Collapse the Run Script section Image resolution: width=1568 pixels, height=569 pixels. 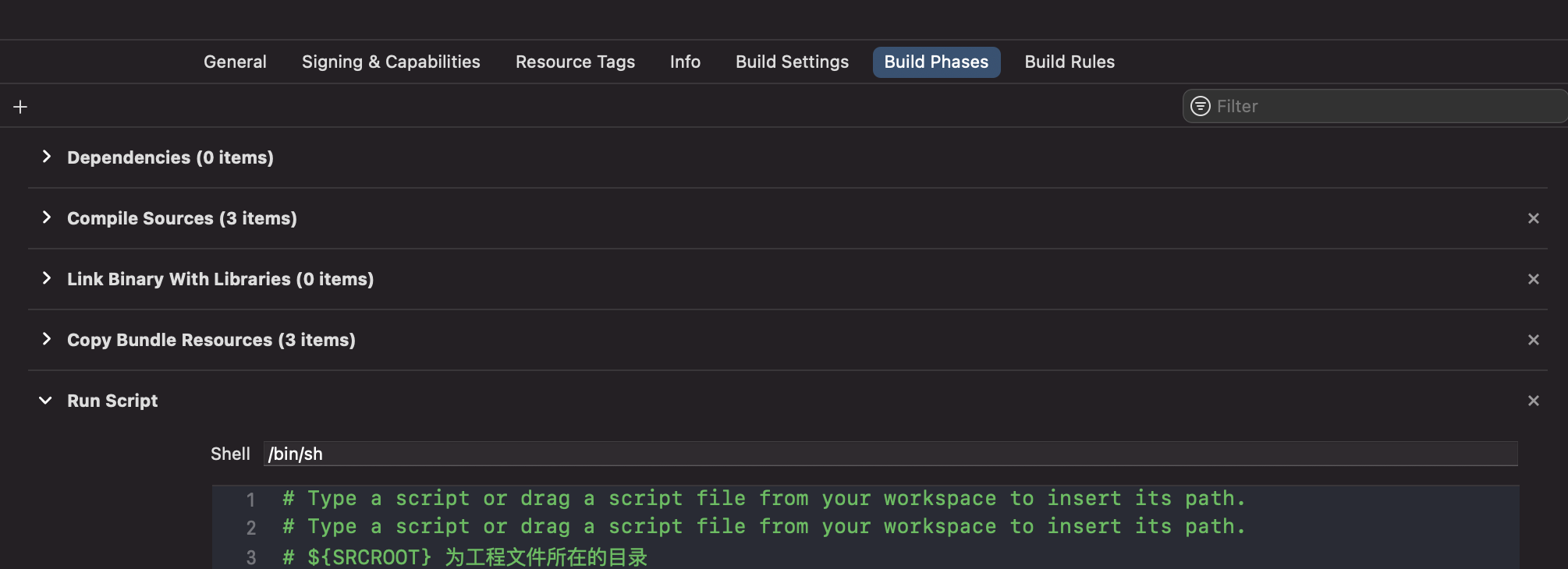(x=46, y=401)
